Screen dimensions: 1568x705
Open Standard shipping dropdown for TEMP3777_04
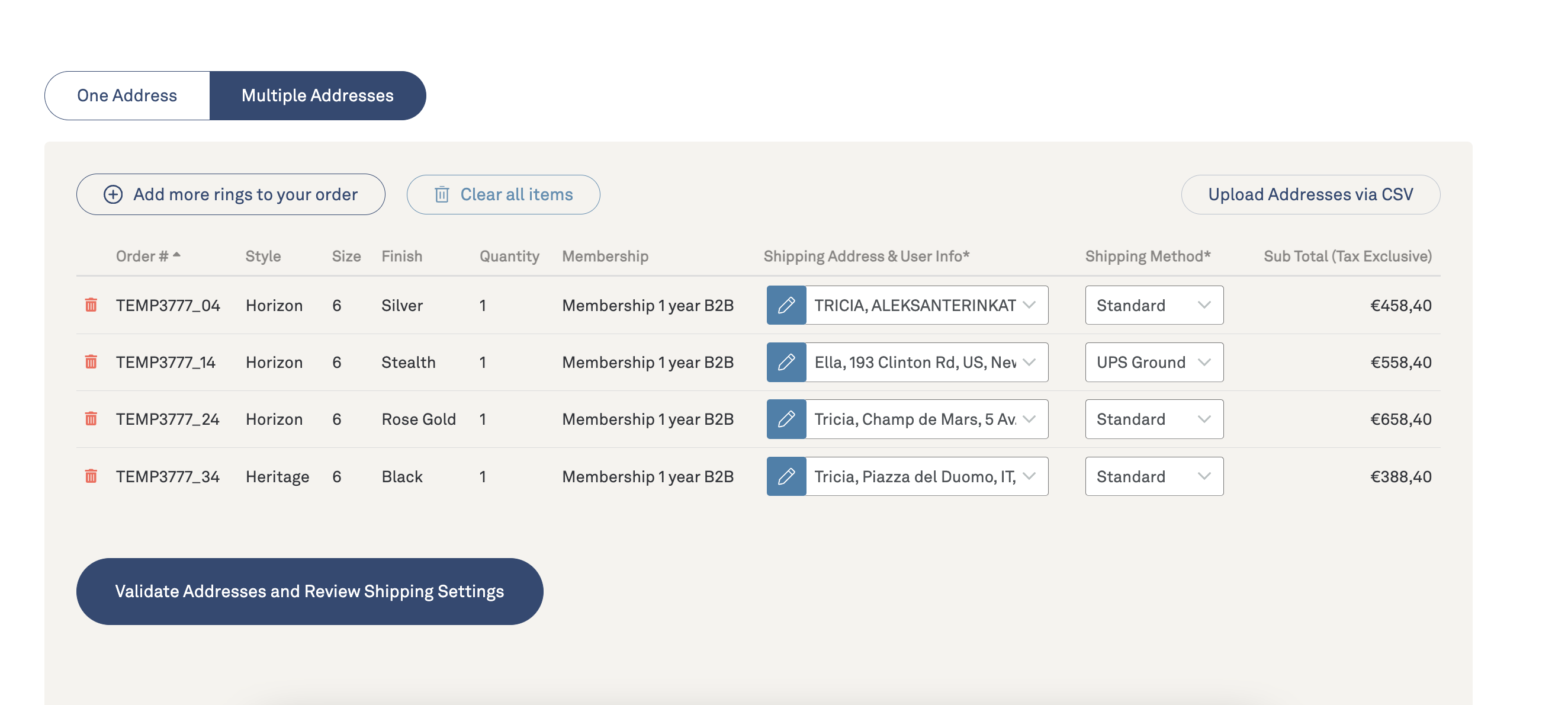coord(1154,305)
